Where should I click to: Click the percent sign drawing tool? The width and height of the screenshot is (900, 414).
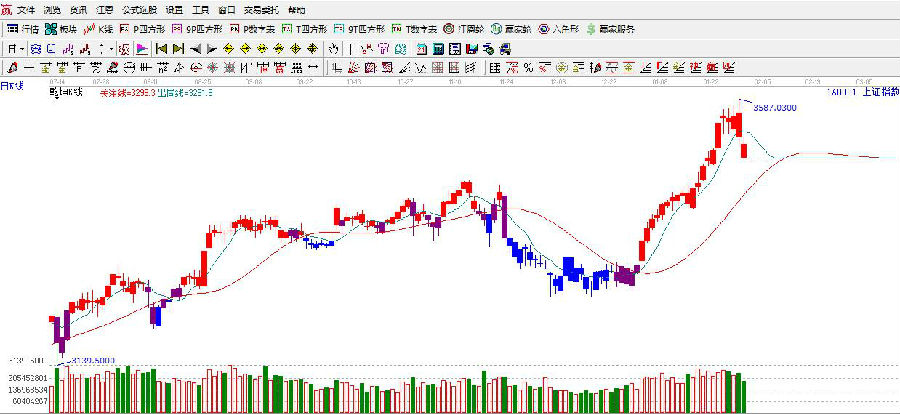527,67
